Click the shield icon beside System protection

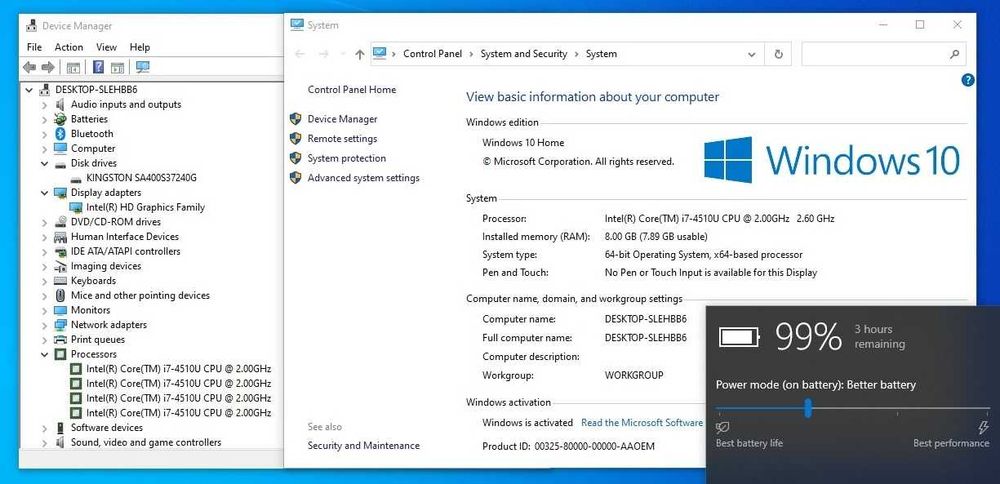pyautogui.click(x=295, y=158)
